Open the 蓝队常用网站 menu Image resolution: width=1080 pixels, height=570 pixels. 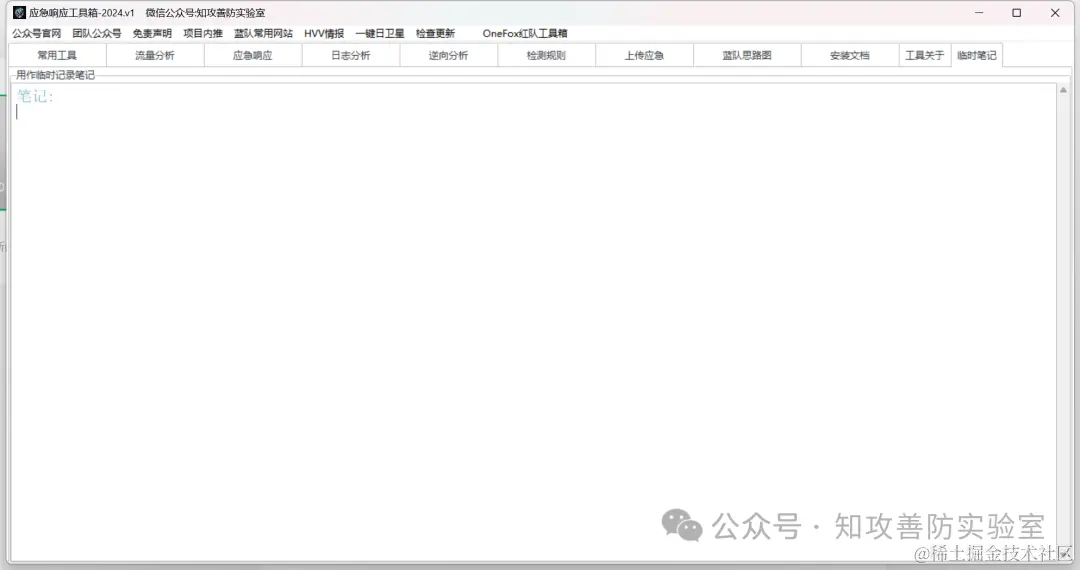[263, 33]
